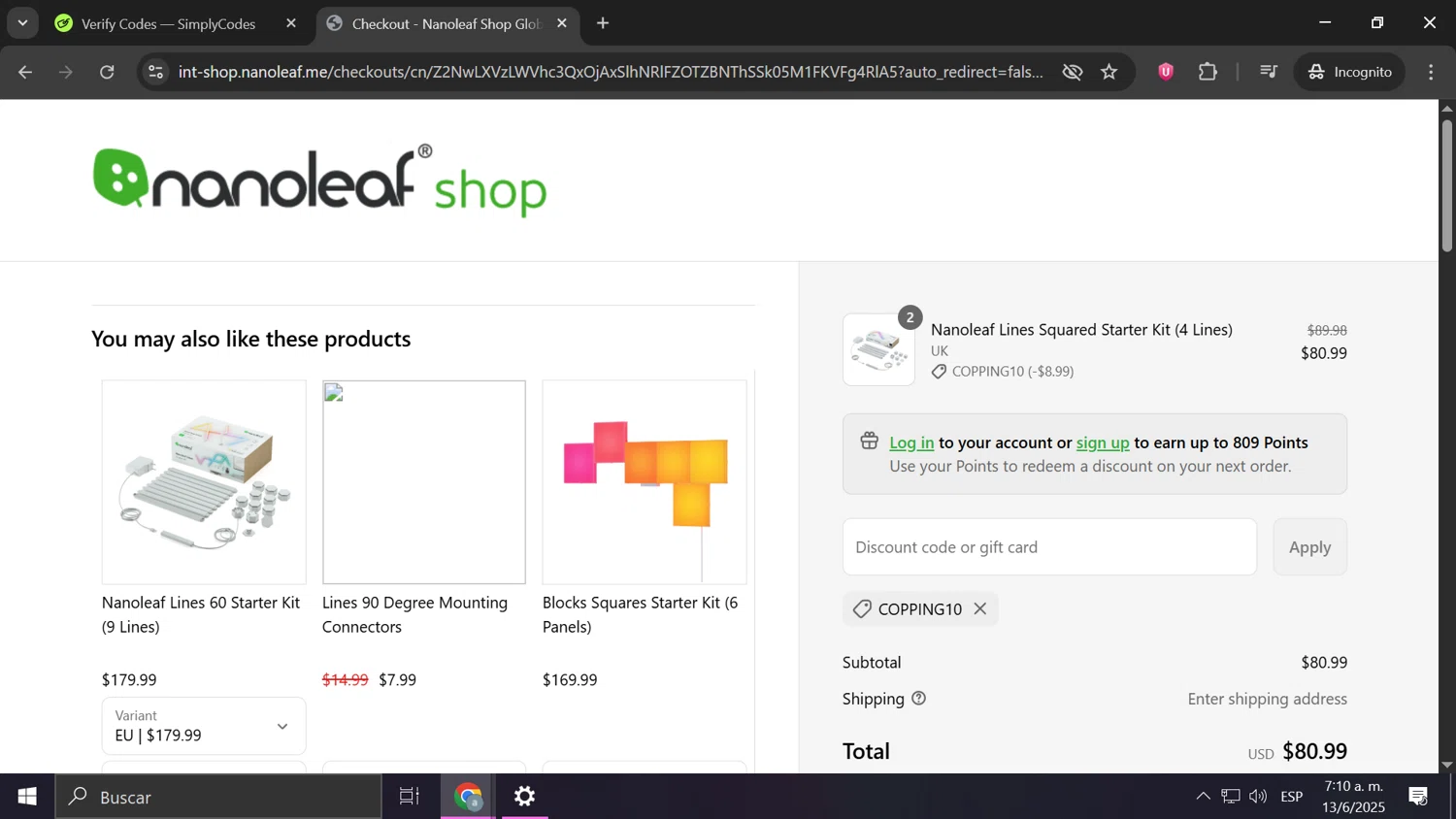Viewport: 1456px width, 819px height.
Task: Click the sign up link
Action: point(1103,442)
